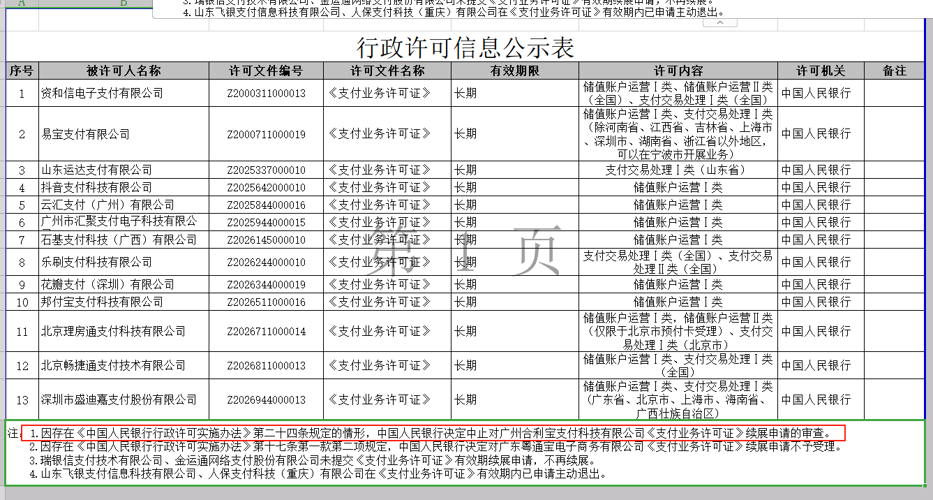Select the cell 深圳市盛迪嘉支付股份有限公司
The width and height of the screenshot is (933, 500).
point(124,399)
